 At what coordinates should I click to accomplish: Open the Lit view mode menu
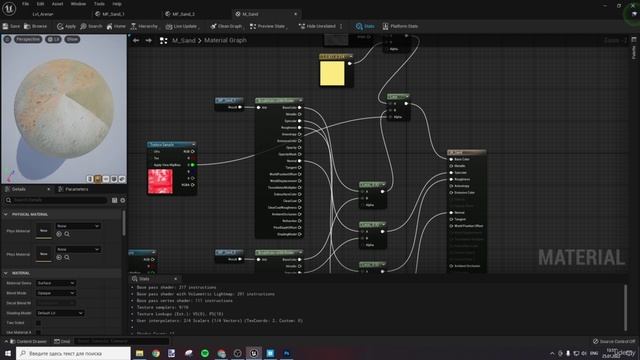tap(53, 39)
